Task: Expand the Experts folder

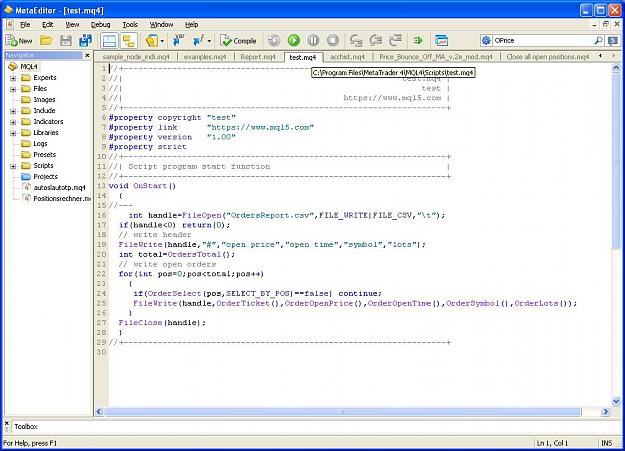Action: tap(13, 78)
